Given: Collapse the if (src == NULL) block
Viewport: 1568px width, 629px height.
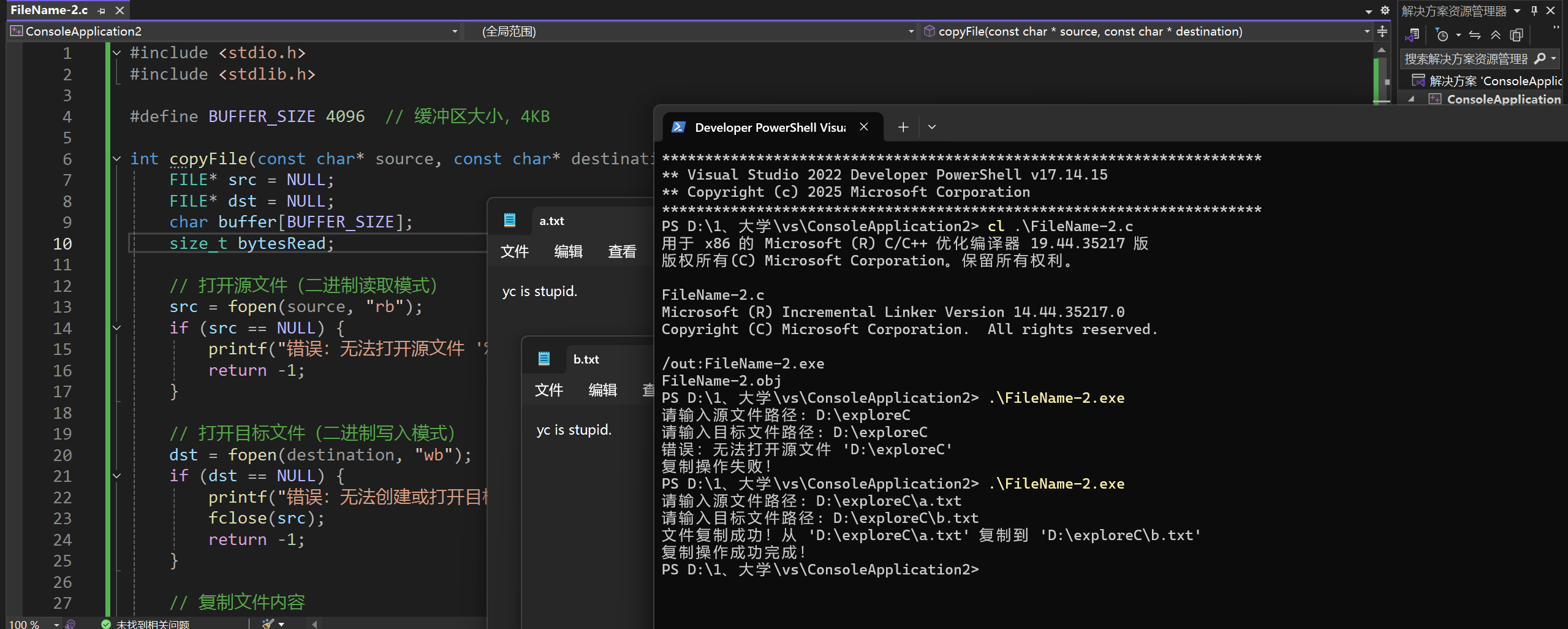Looking at the screenshot, I should pos(116,328).
